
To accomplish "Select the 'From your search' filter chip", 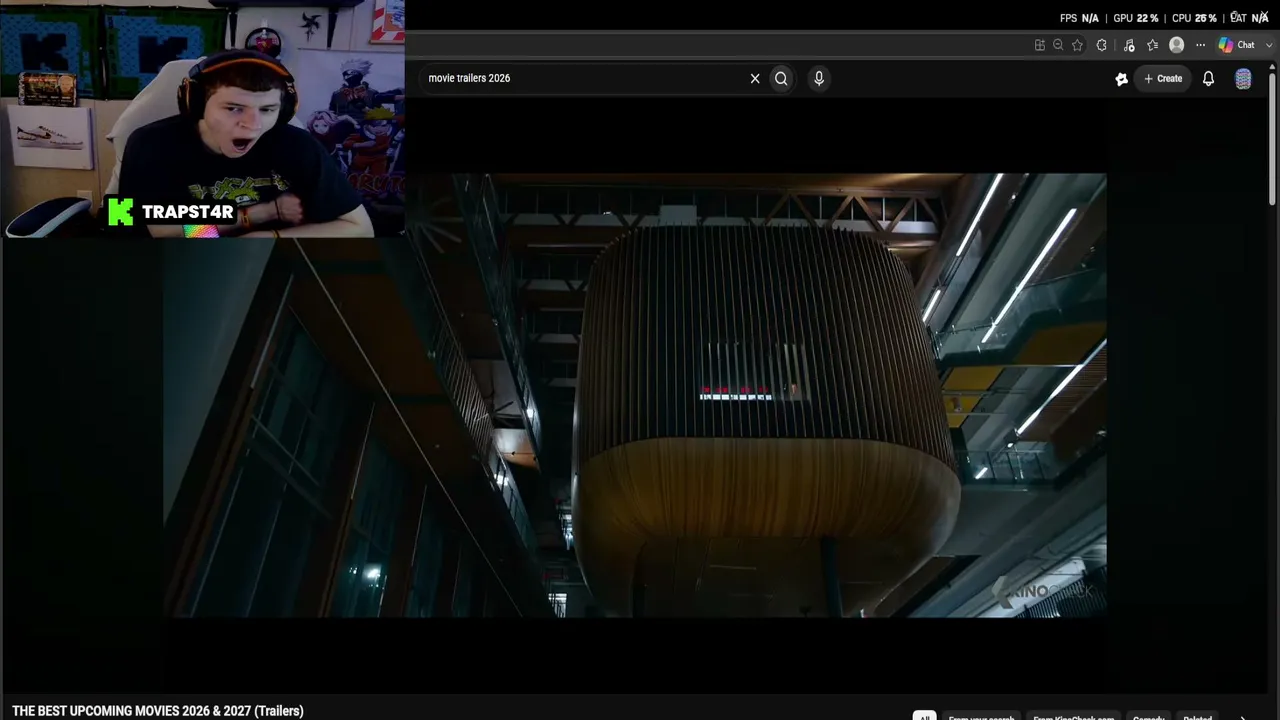I will [x=981, y=717].
